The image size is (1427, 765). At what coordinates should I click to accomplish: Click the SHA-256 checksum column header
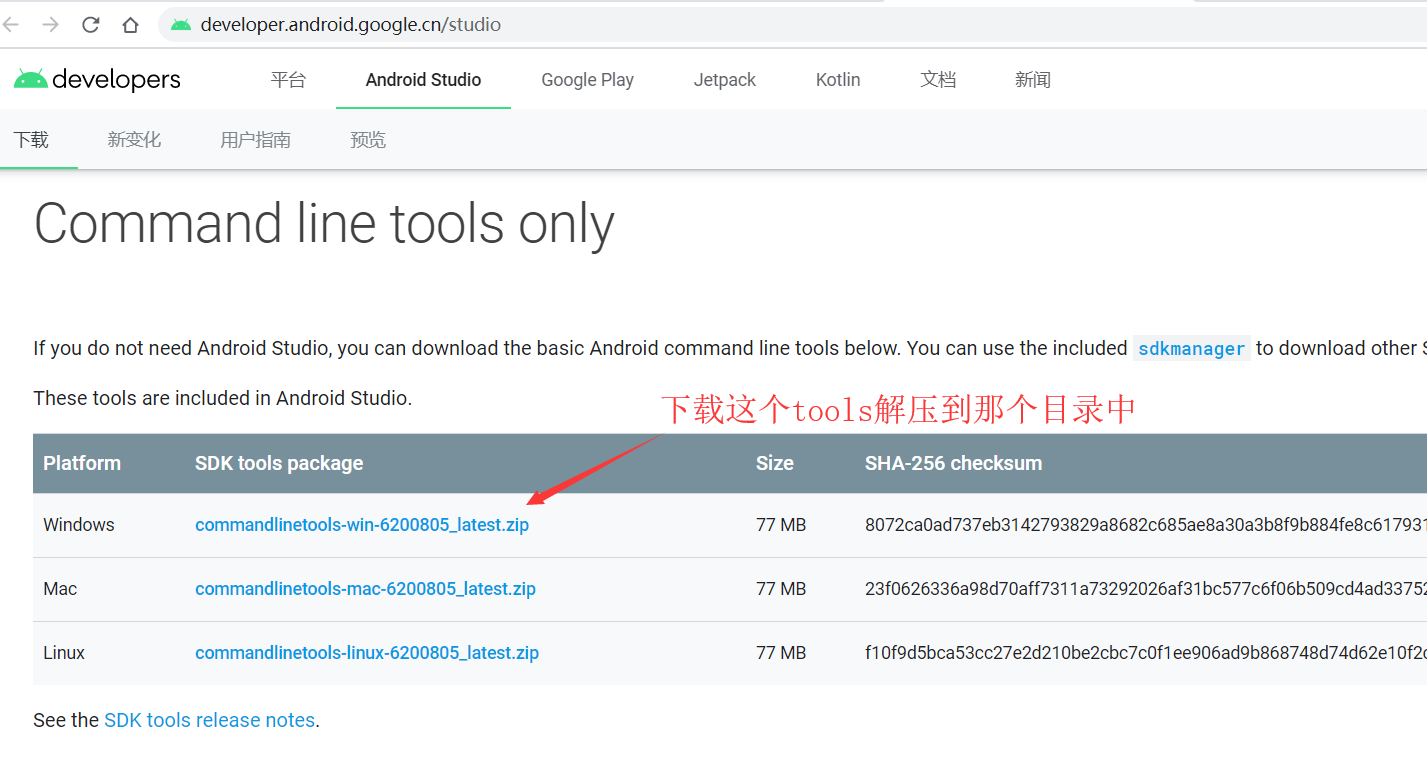pos(953,463)
